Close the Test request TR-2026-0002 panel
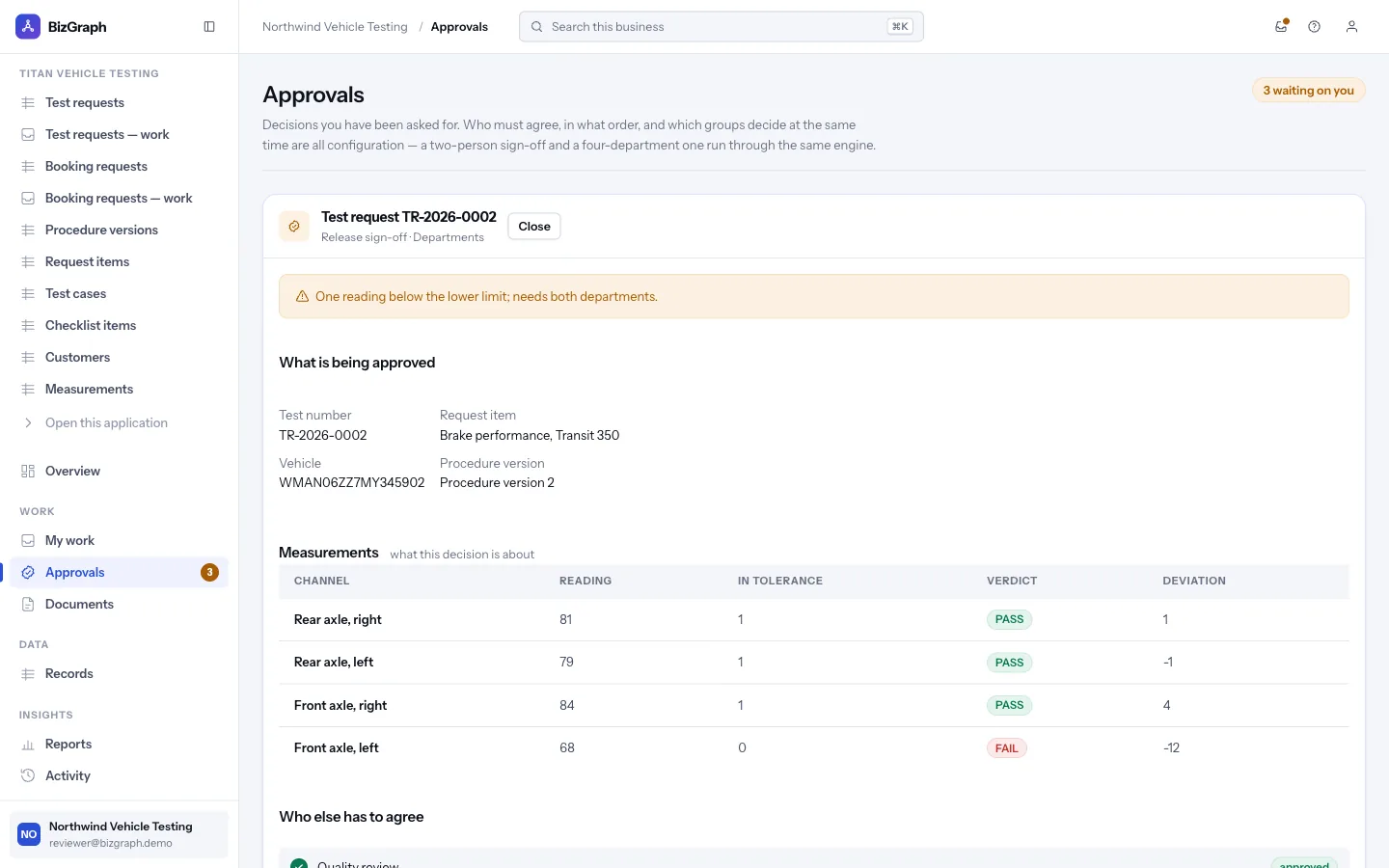Viewport: 1389px width, 868px height. (x=534, y=227)
